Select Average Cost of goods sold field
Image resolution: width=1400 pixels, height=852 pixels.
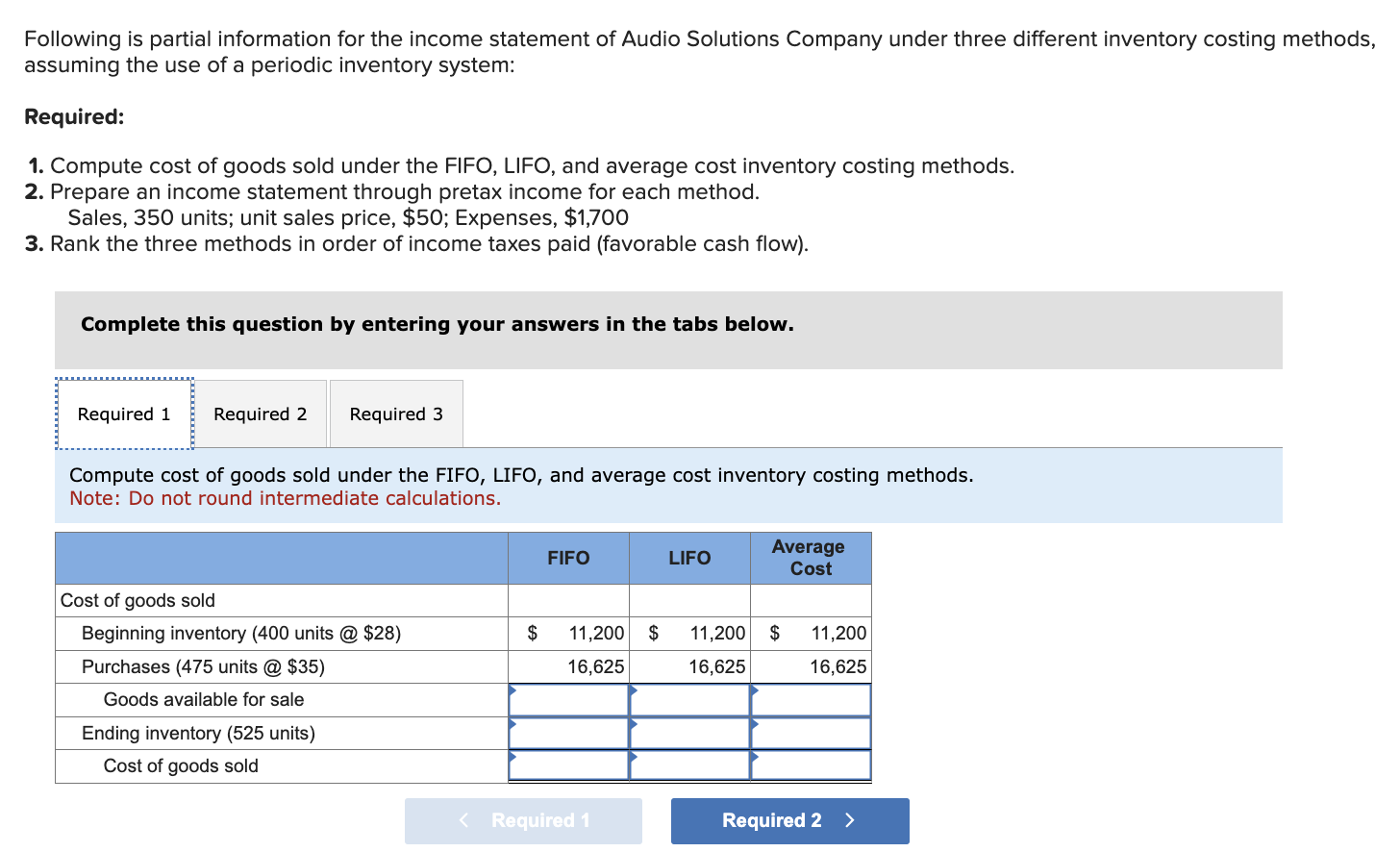tap(811, 765)
